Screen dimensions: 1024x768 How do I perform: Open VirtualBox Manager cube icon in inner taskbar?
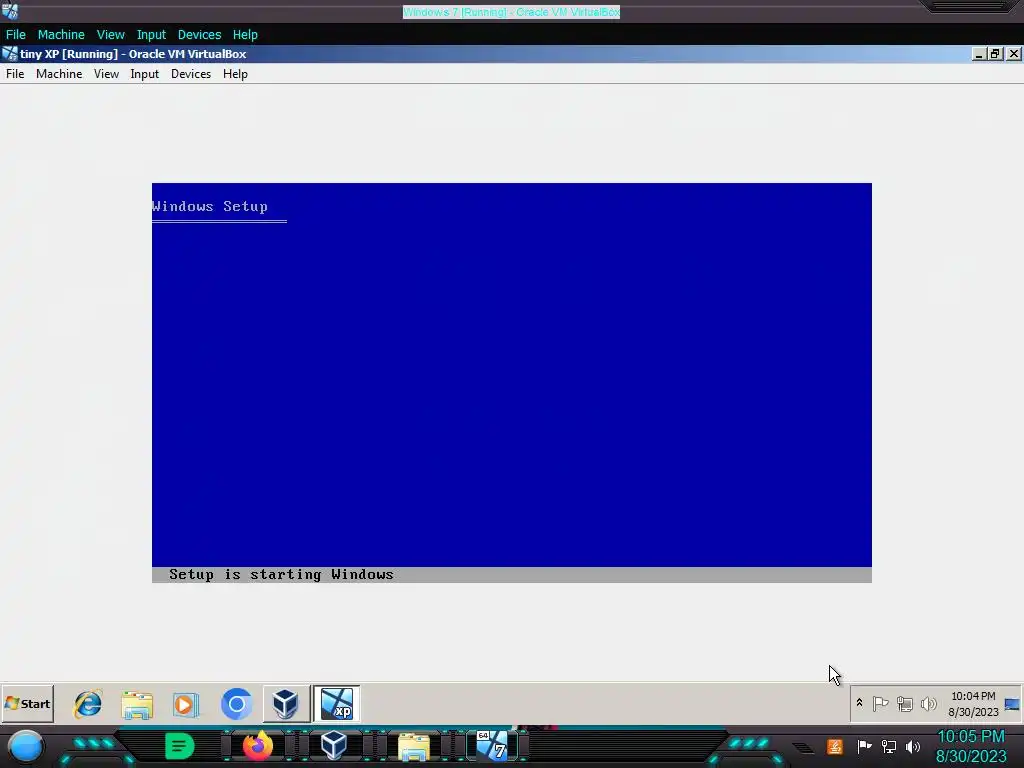point(285,704)
